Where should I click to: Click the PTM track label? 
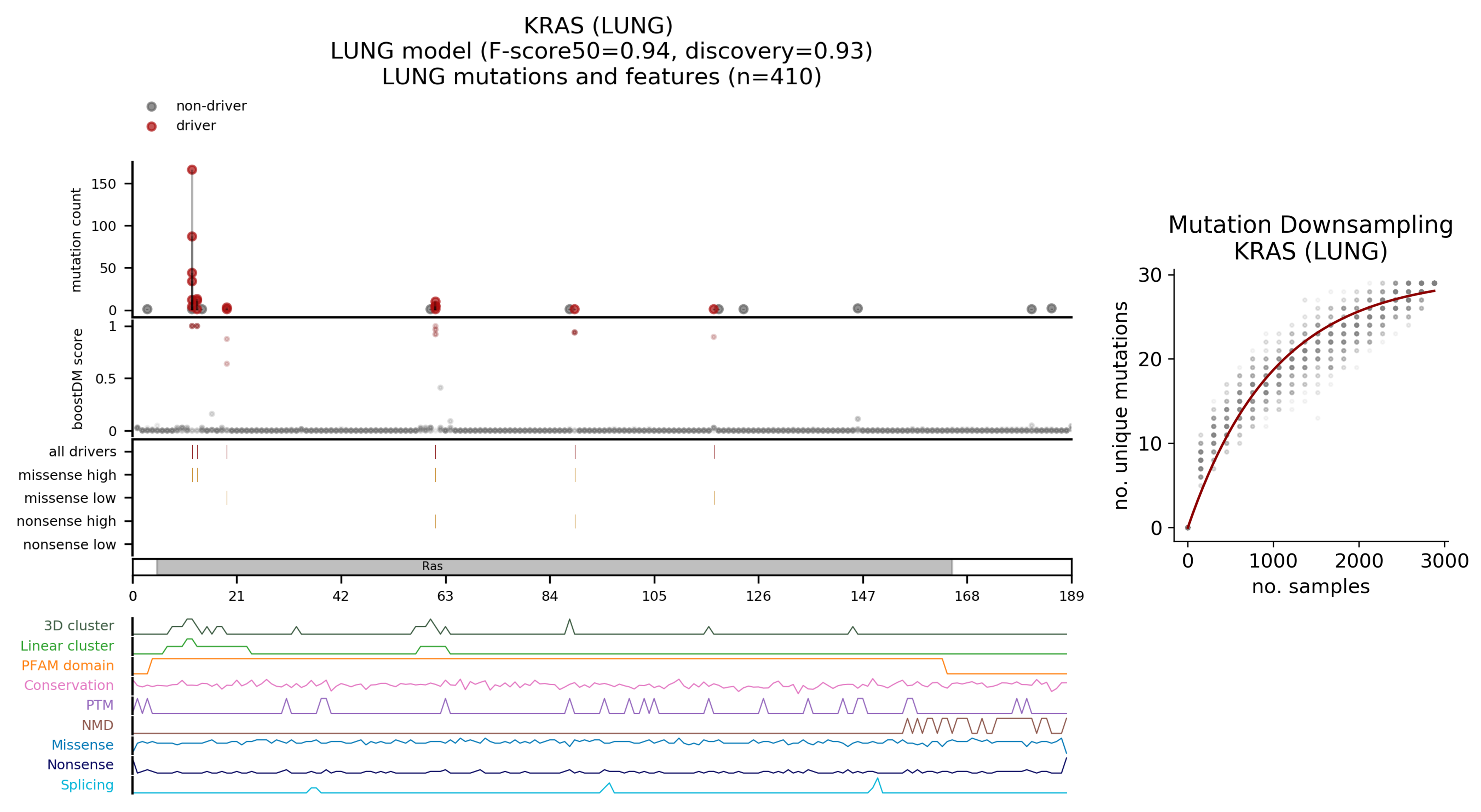pos(100,705)
